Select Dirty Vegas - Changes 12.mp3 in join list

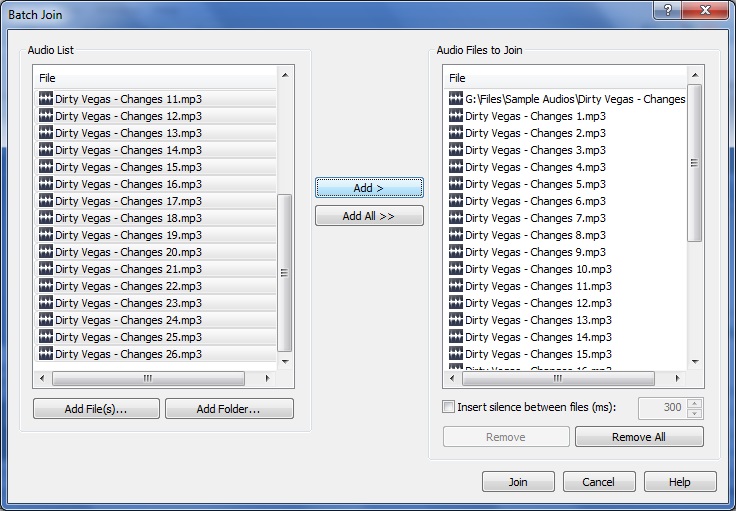[565, 303]
